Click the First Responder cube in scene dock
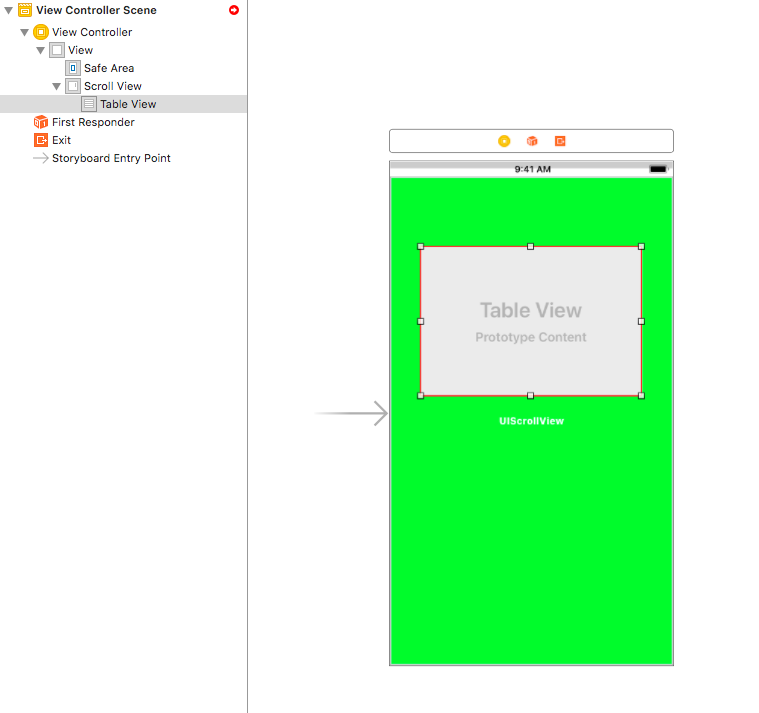Screen dimensions: 759x713 pyautogui.click(x=532, y=141)
